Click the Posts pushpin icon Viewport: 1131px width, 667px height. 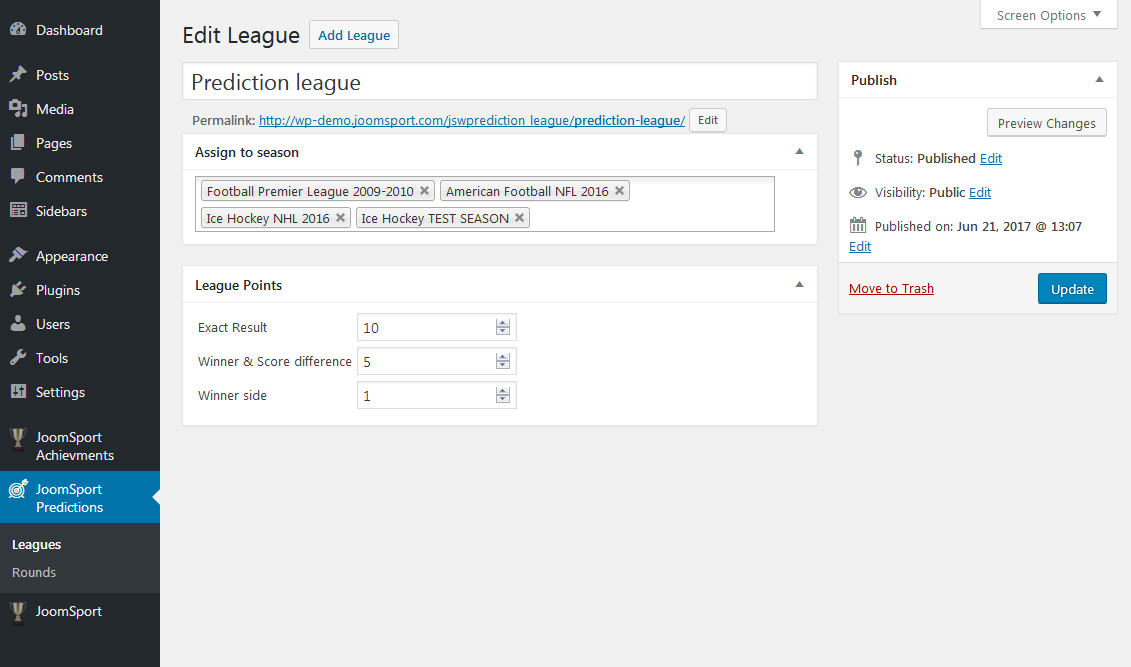click(18, 74)
